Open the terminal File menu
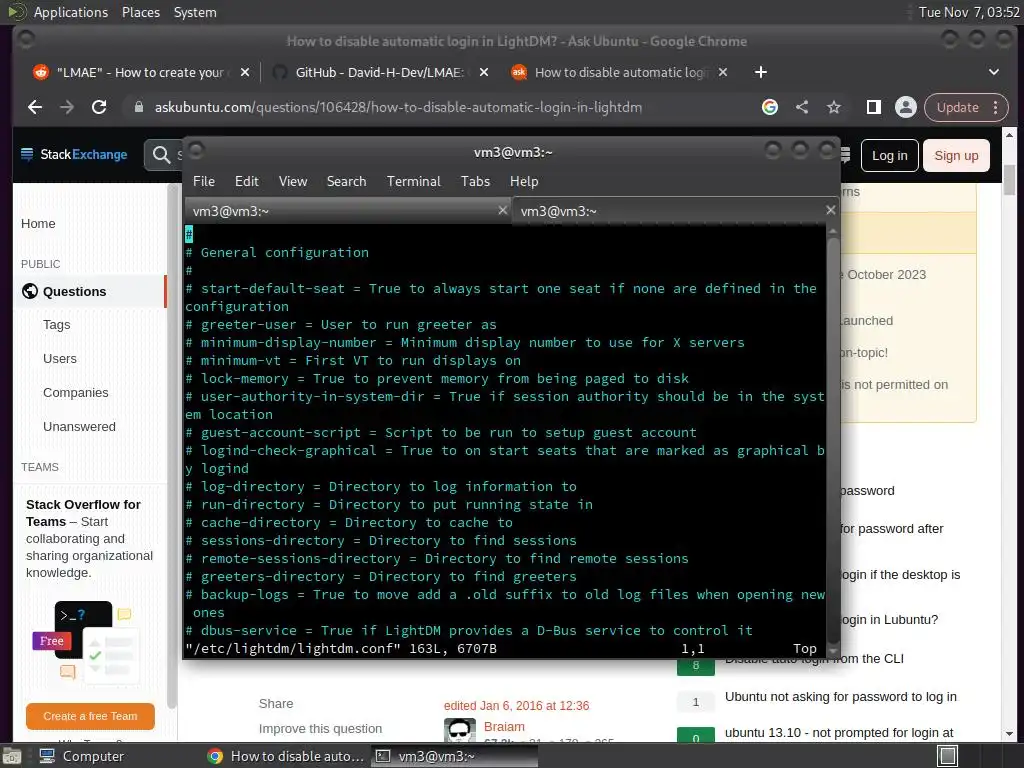This screenshot has height=768, width=1024. (204, 182)
